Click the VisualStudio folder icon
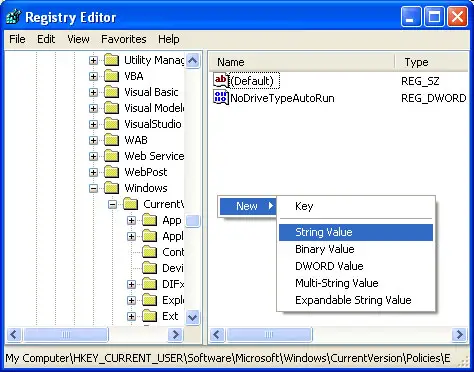 tap(112, 124)
